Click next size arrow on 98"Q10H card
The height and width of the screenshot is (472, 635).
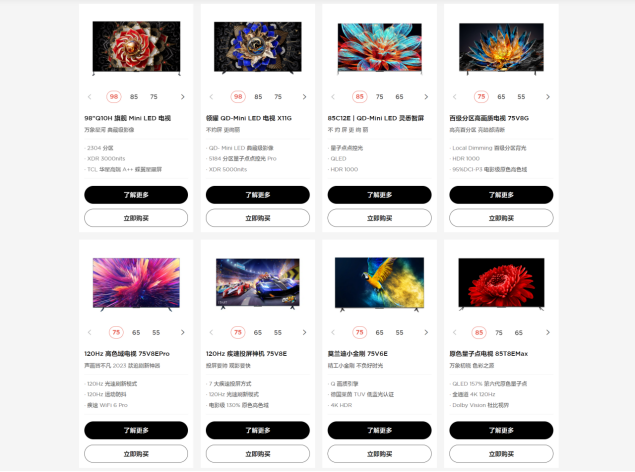coord(183,97)
